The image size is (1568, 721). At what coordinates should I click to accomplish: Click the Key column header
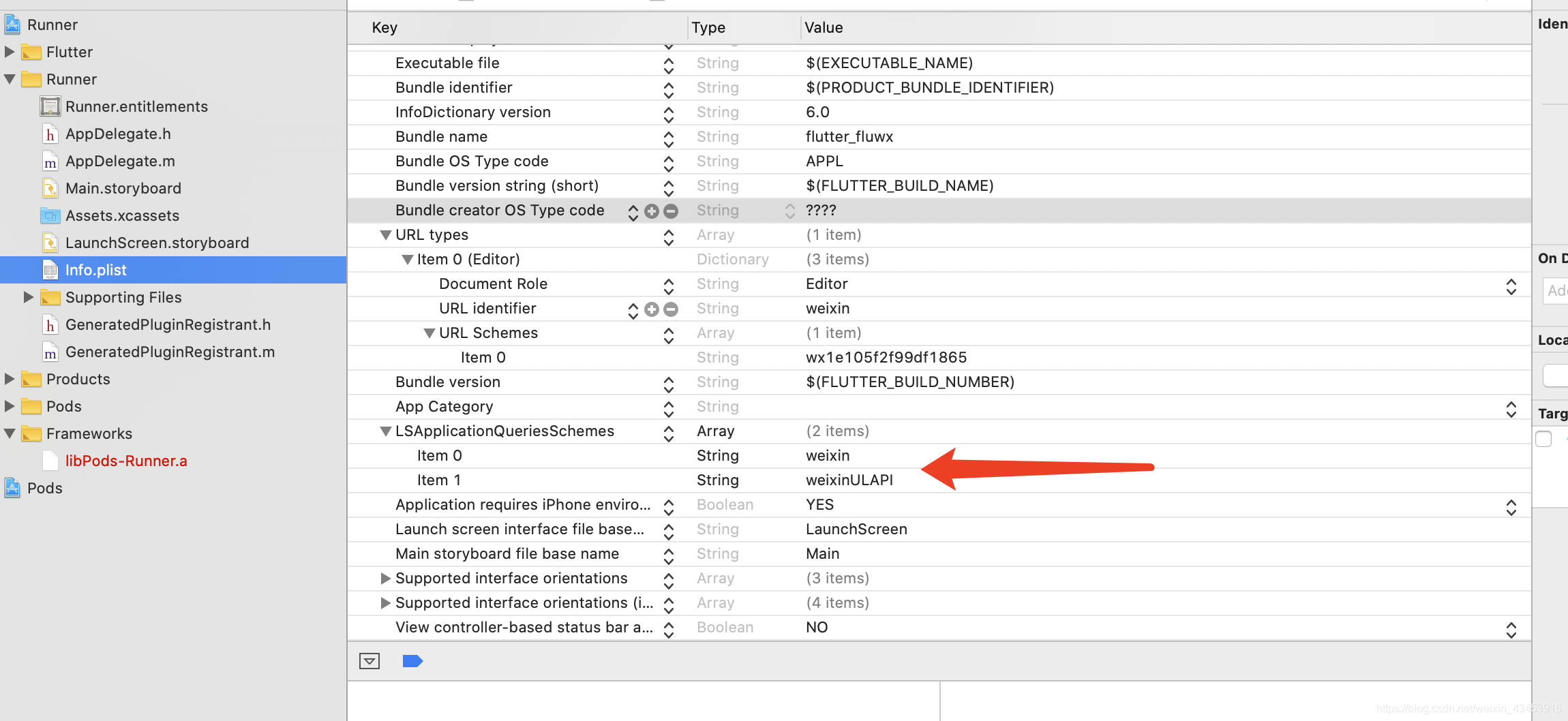[x=385, y=28]
